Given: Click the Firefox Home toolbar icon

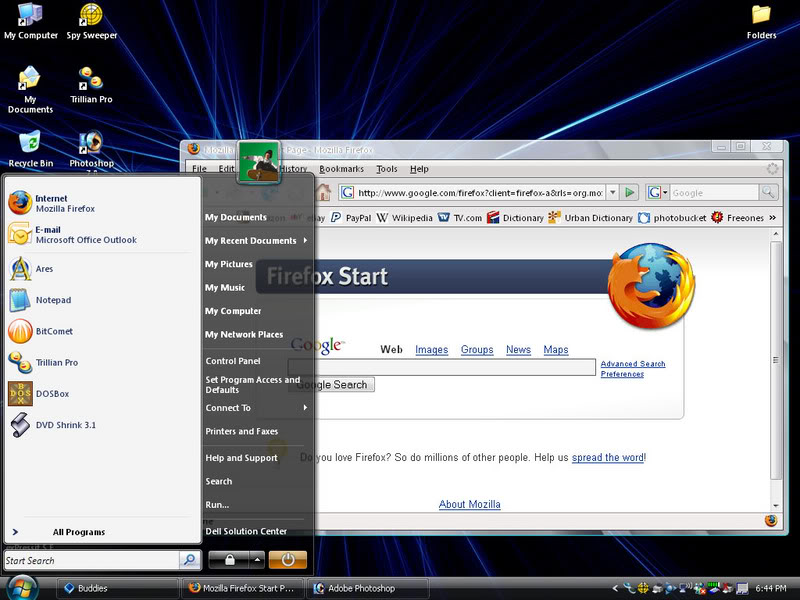Looking at the screenshot, I should click(323, 192).
